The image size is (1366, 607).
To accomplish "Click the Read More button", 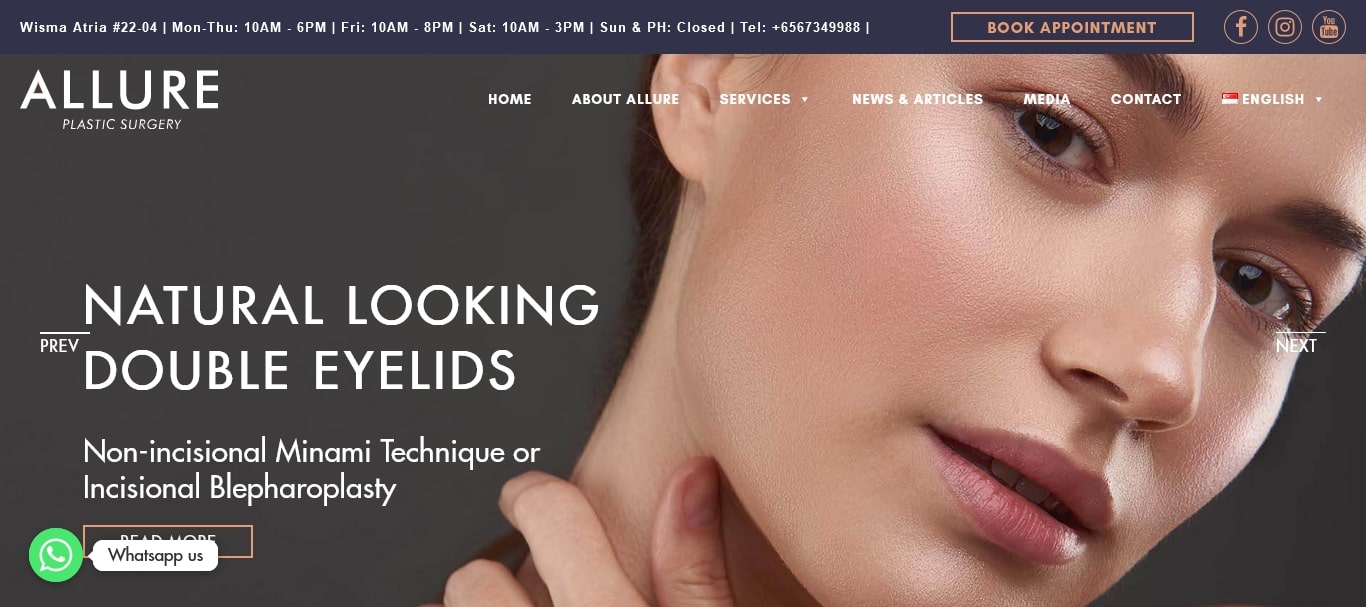I will pyautogui.click(x=168, y=541).
